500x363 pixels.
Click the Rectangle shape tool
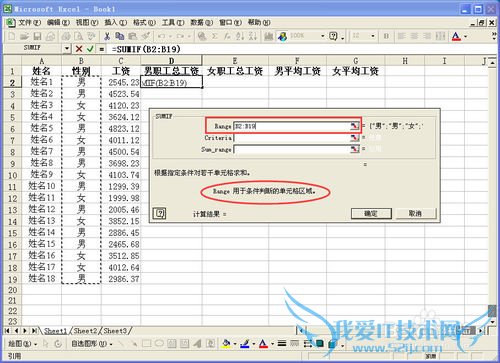coord(146,343)
